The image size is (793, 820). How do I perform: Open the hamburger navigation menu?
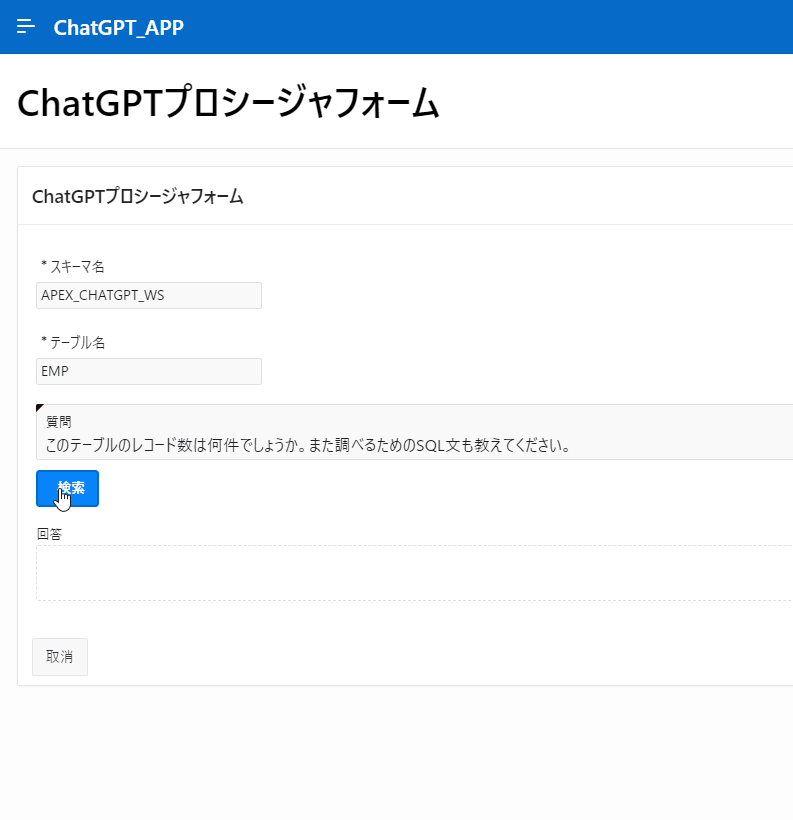point(26,27)
